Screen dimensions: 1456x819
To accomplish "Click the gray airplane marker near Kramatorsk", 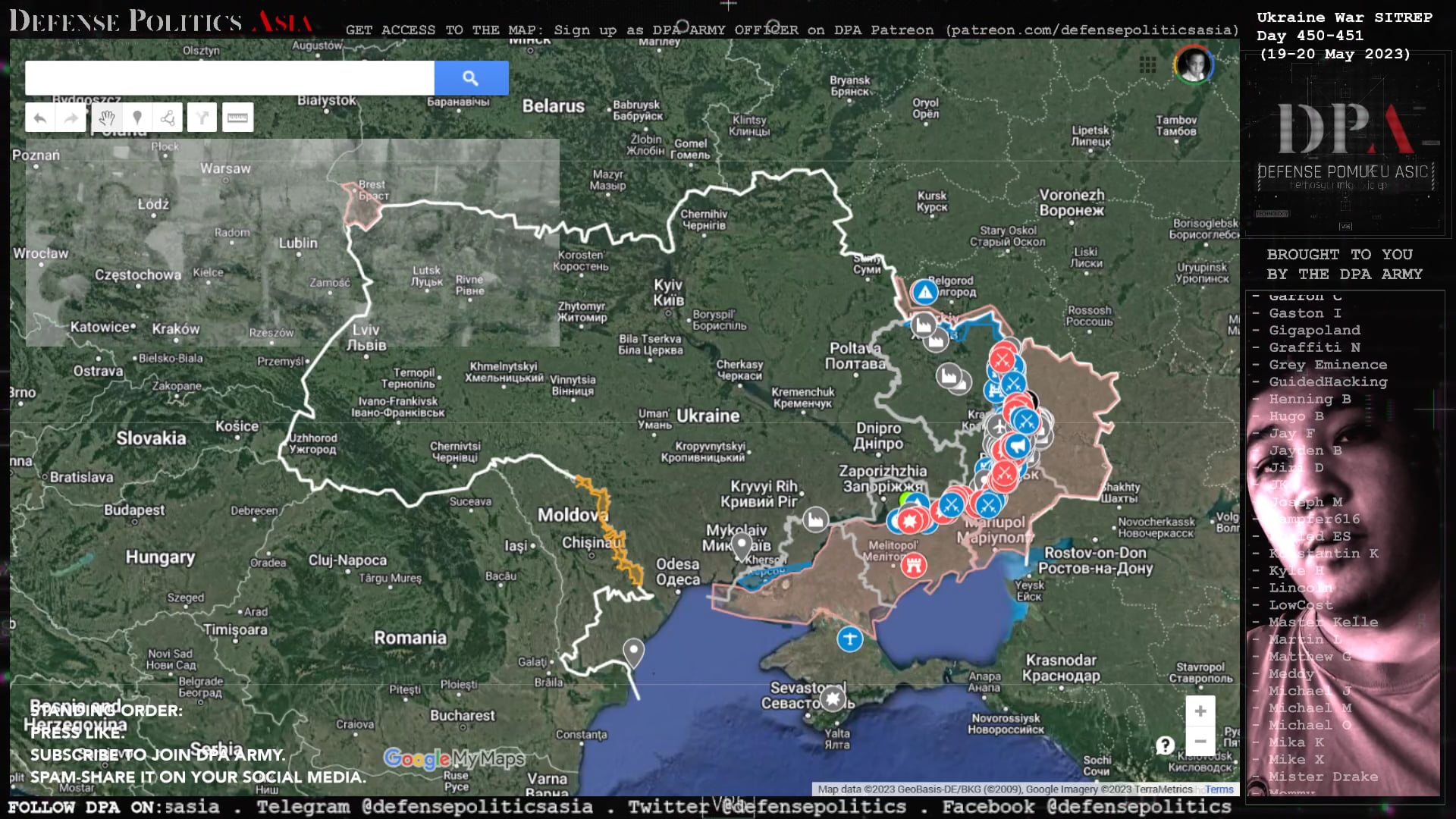I will pyautogui.click(x=999, y=427).
